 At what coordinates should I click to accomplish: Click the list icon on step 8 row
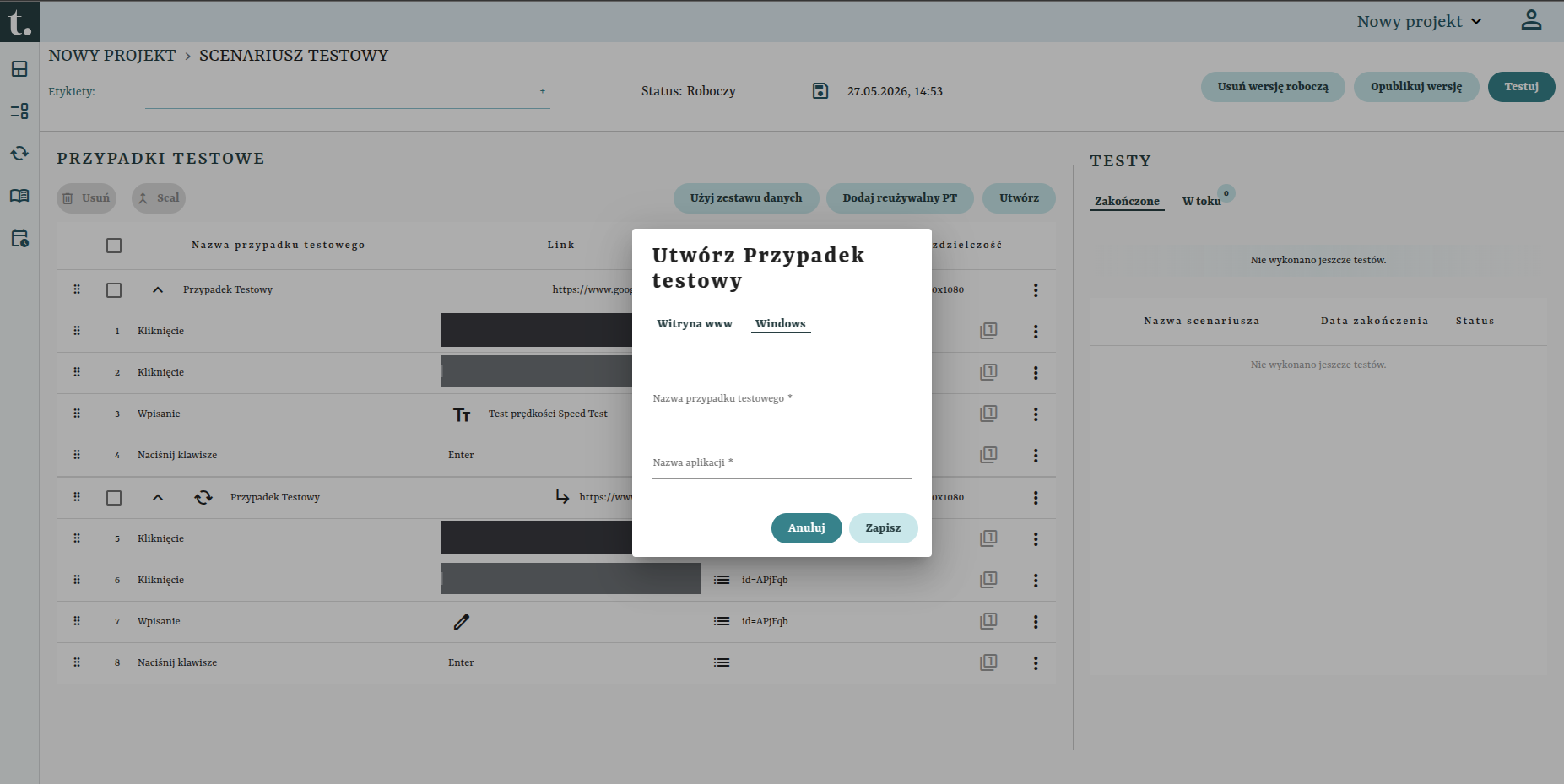click(722, 662)
